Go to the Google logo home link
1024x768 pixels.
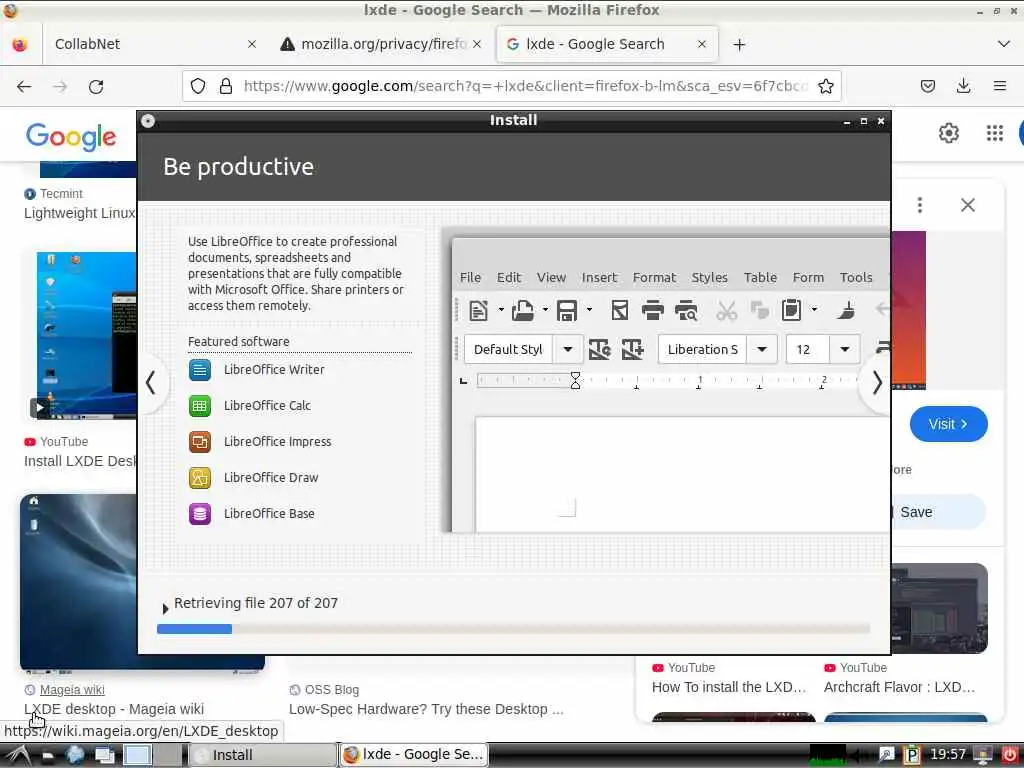coord(71,136)
